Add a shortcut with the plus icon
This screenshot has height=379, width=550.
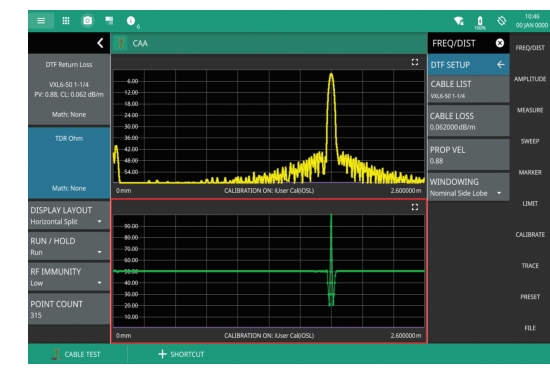162,354
